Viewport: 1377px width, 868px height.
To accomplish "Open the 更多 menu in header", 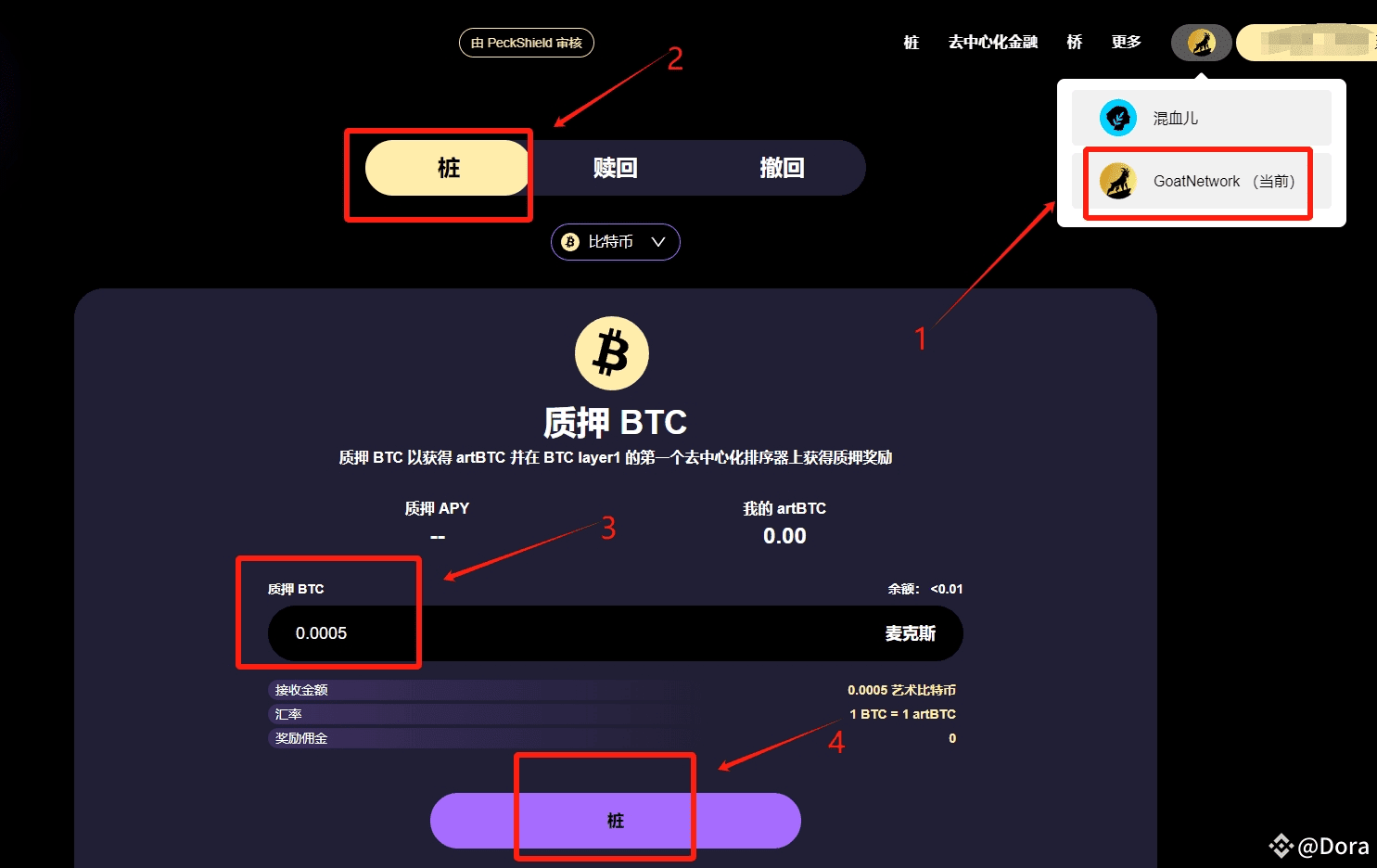I will [x=1126, y=42].
